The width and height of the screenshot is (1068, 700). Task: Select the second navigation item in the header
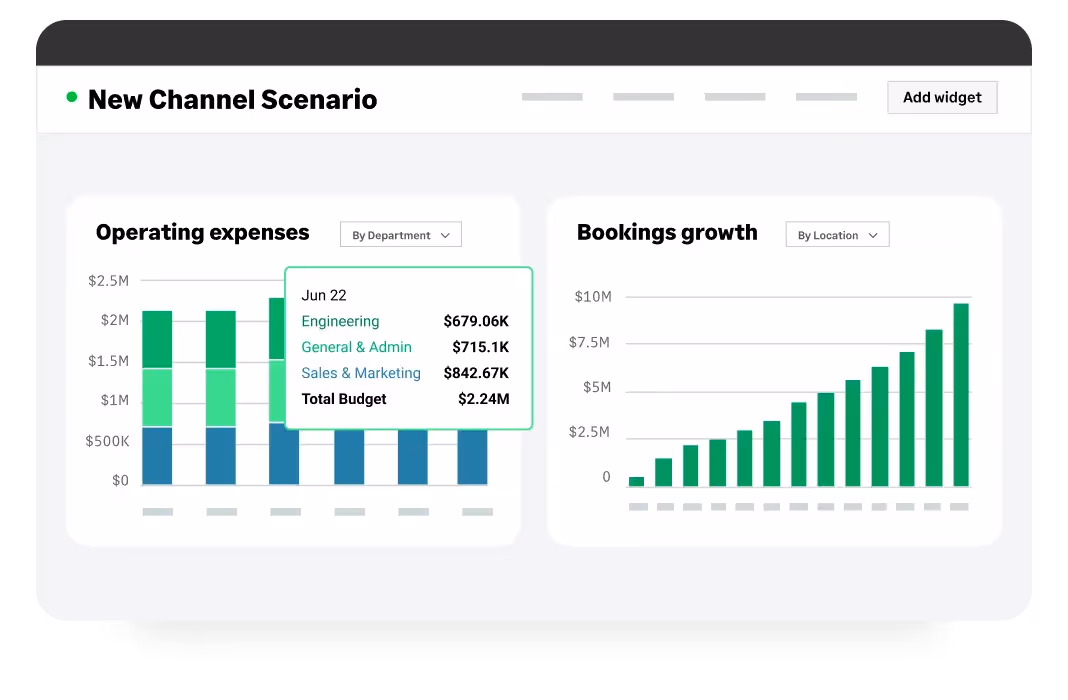pos(644,97)
